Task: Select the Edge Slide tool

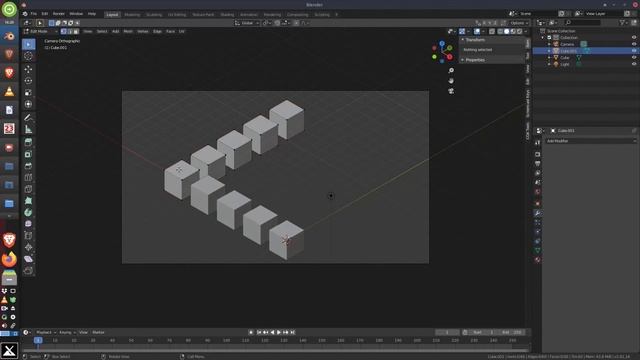Action: (28, 236)
